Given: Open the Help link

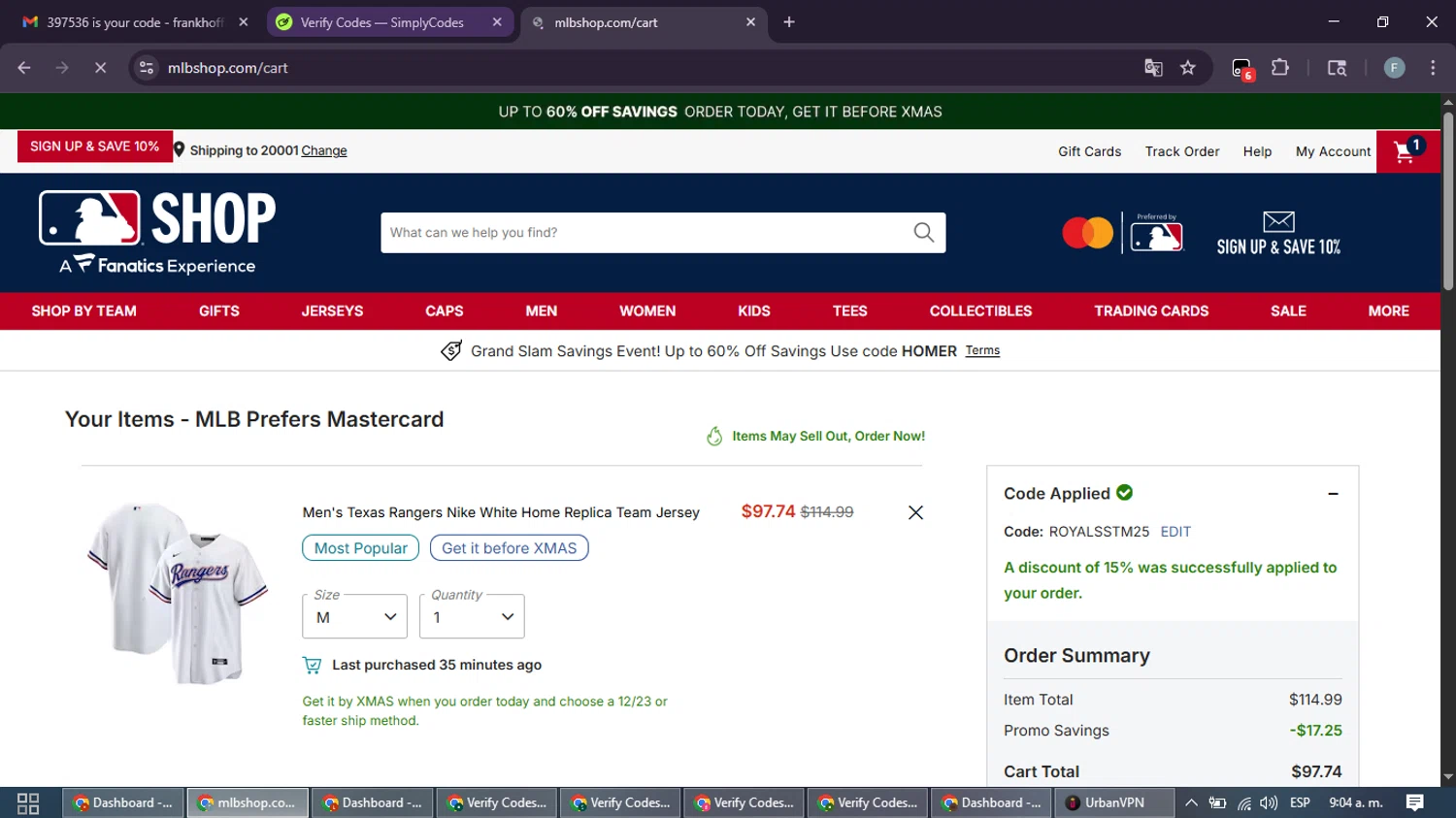Looking at the screenshot, I should tap(1257, 151).
